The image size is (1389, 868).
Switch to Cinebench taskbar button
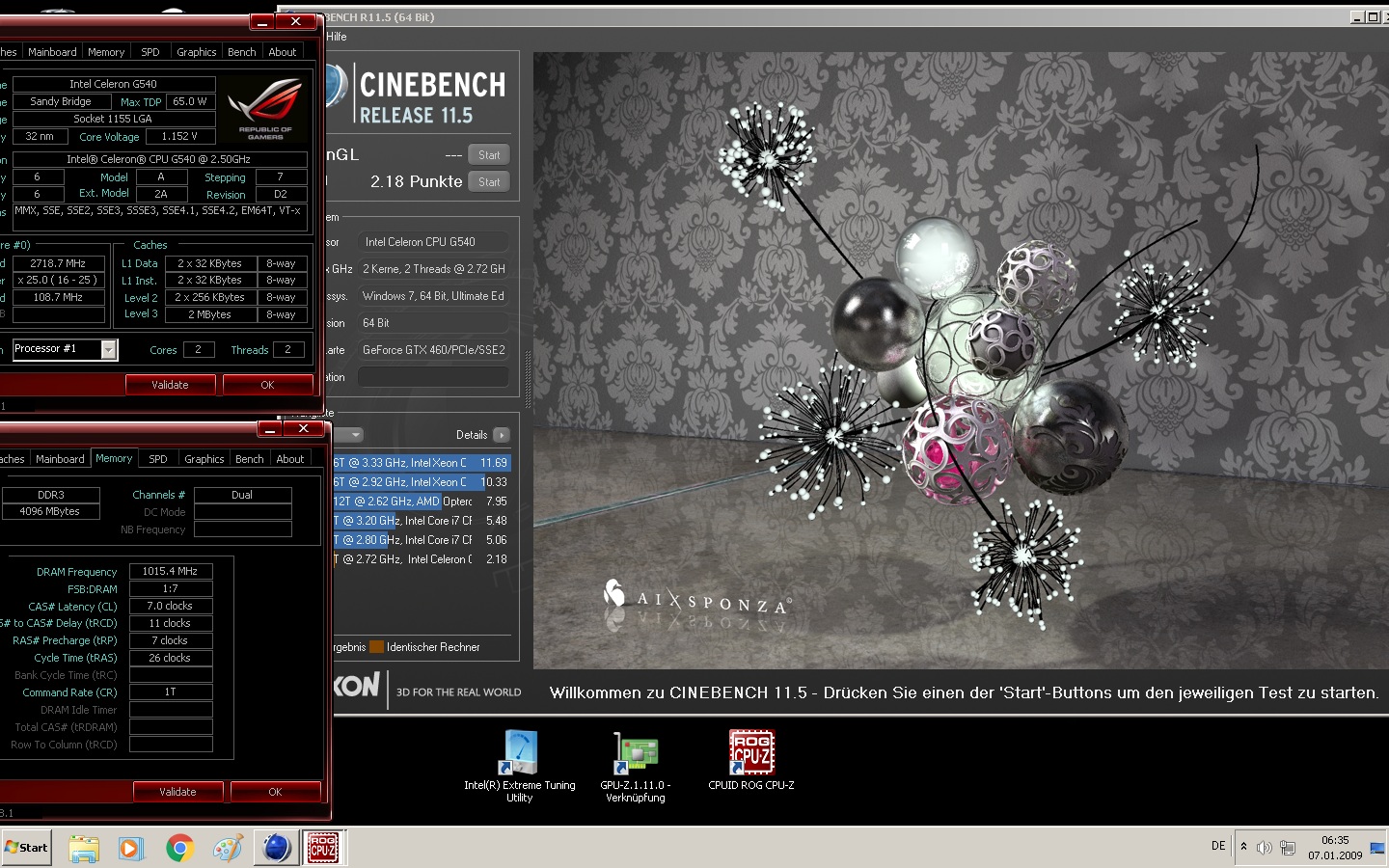point(276,848)
